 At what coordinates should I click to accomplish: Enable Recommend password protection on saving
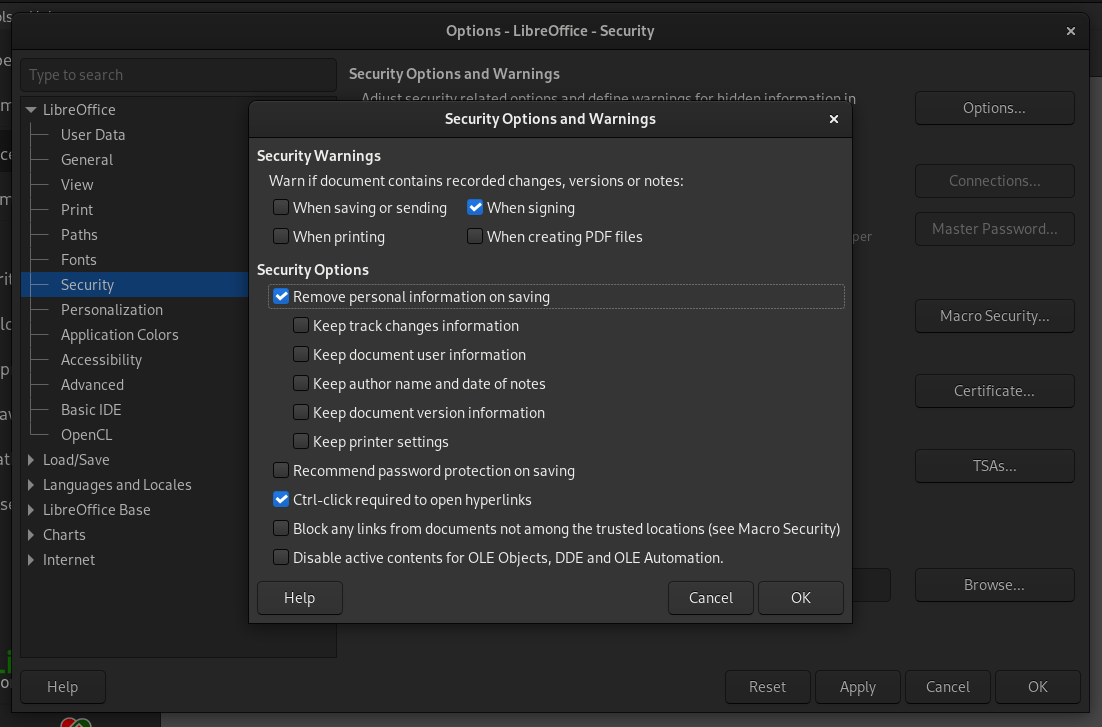click(281, 470)
